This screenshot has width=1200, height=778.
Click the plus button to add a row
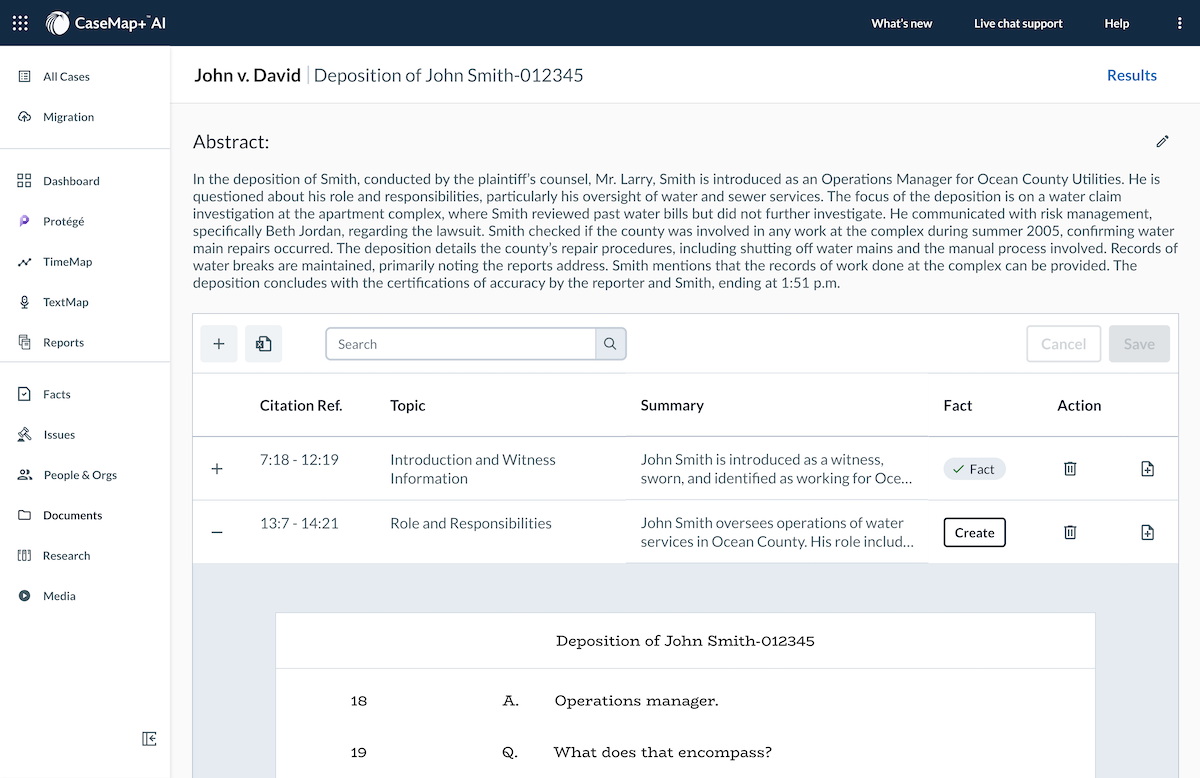tap(219, 344)
